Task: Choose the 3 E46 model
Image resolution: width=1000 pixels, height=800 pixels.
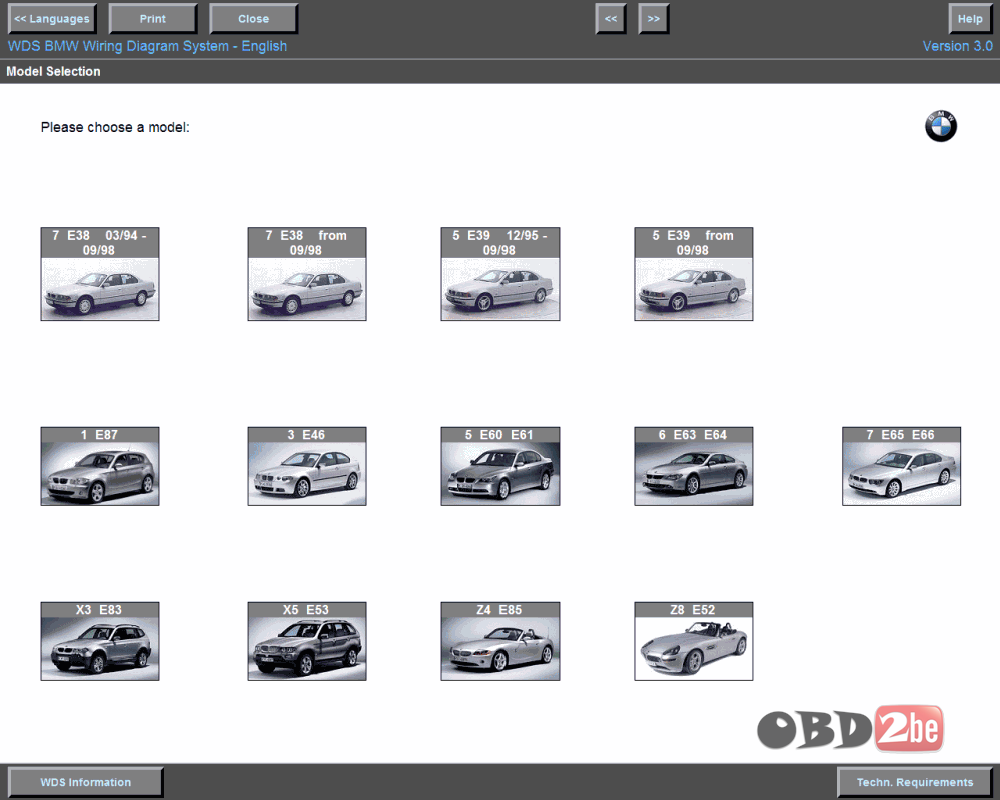Action: coord(307,466)
